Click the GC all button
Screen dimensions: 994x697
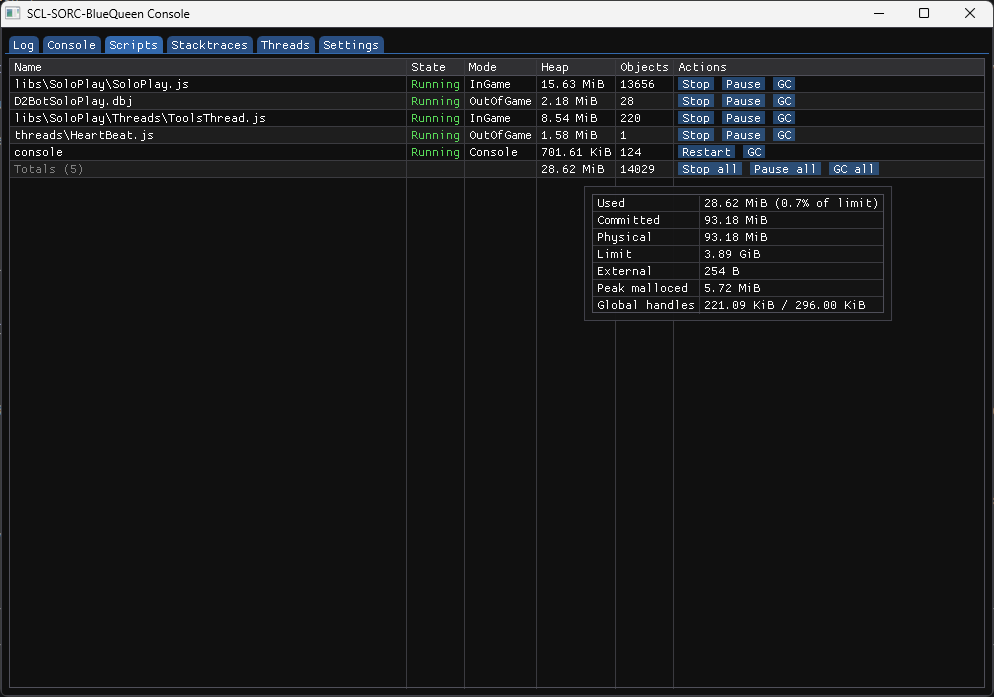[x=853, y=169]
